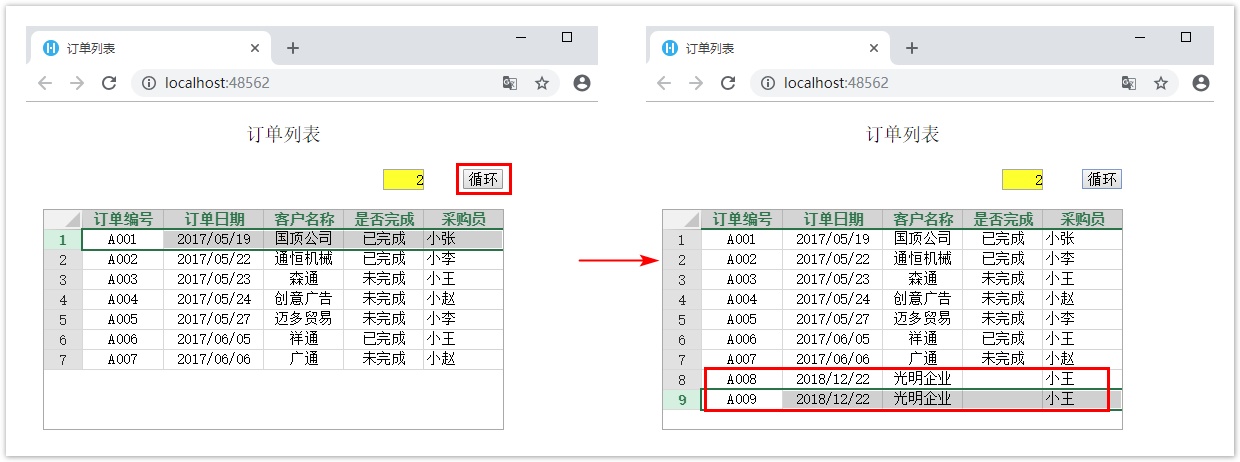The image size is (1240, 462).
Task: Click cell 国顶公司 in right table
Action: click(922, 239)
